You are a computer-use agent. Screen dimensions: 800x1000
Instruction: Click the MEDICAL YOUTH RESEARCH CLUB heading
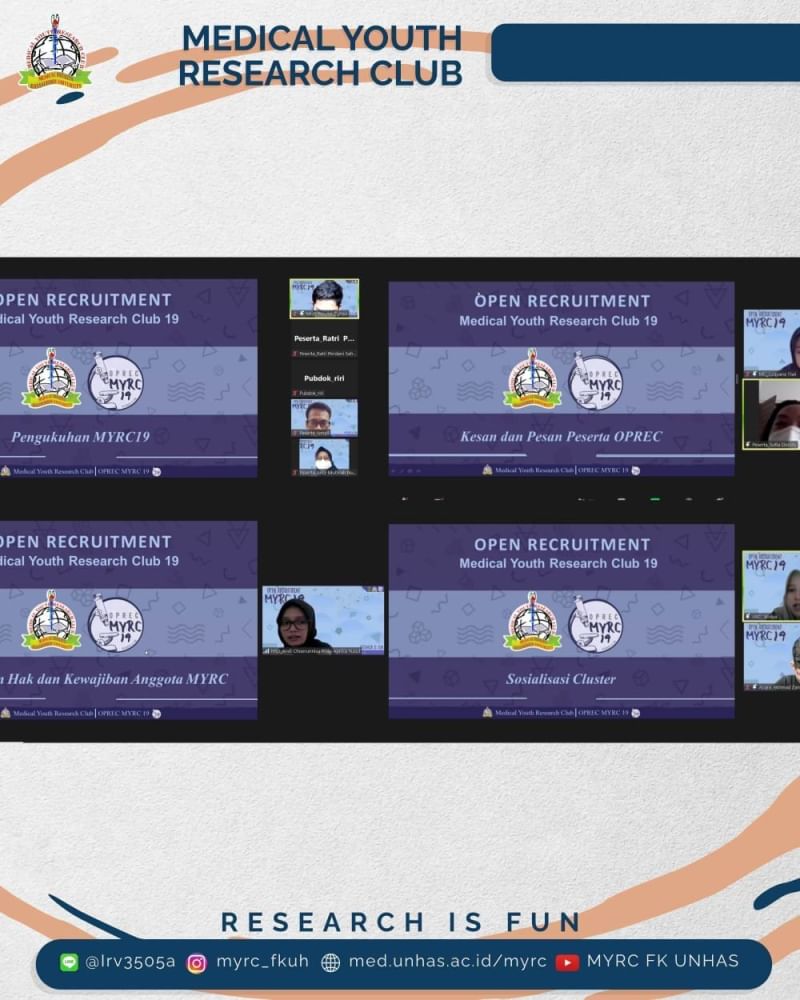click(x=320, y=55)
